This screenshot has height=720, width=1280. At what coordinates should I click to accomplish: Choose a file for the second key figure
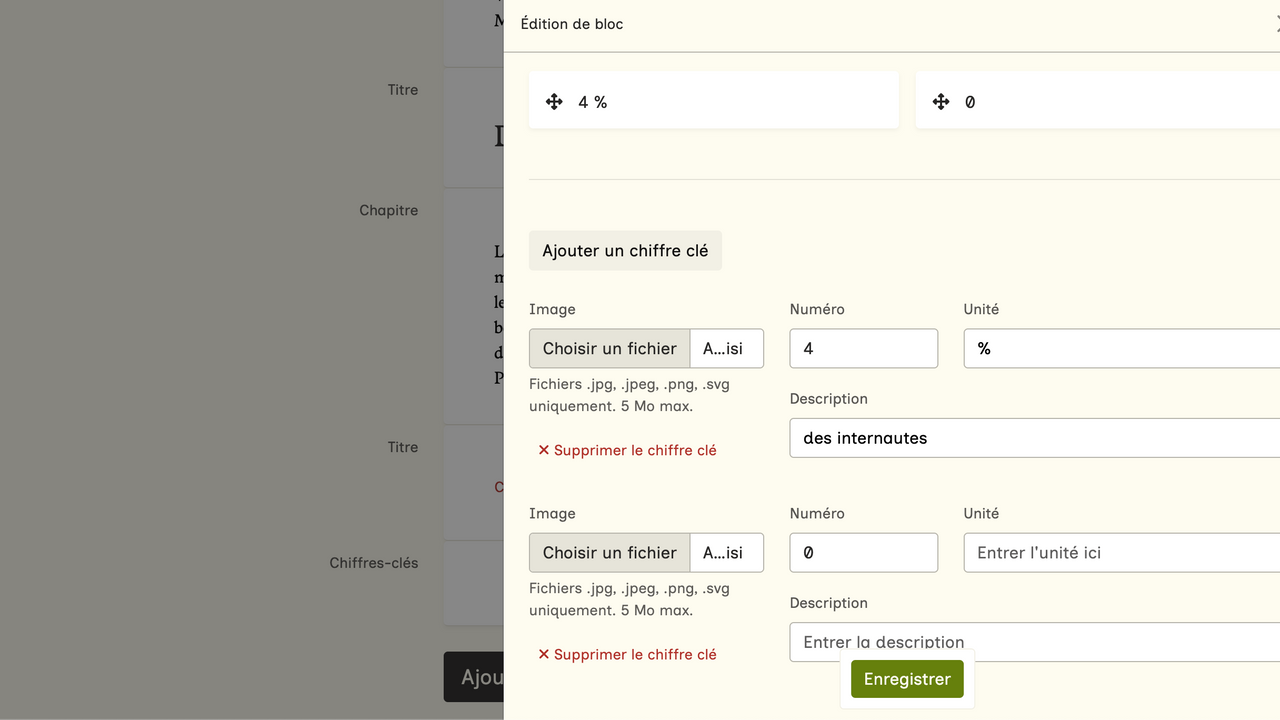click(x=610, y=553)
